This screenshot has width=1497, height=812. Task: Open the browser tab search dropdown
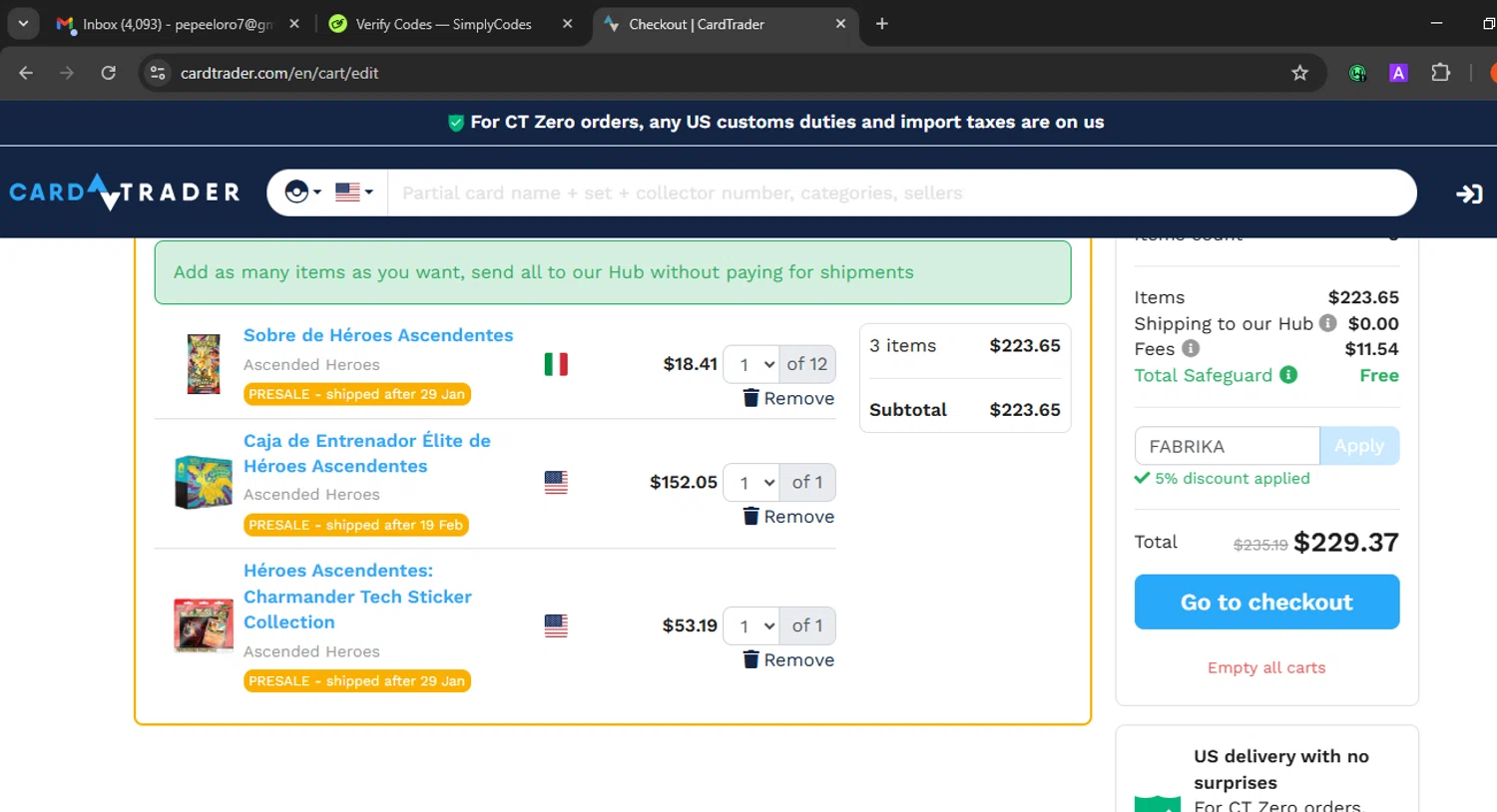23,23
